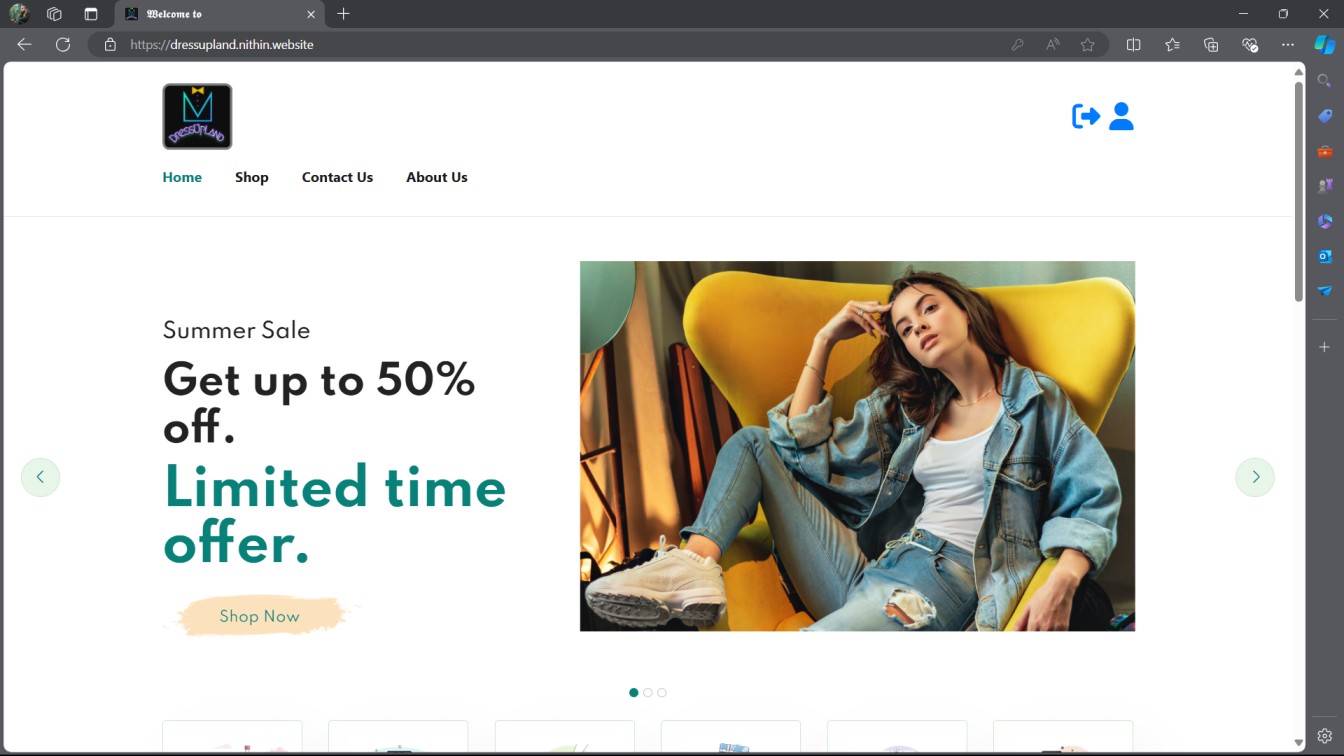Image resolution: width=1344 pixels, height=756 pixels.
Task: Open the Tools briefcase sidebar icon
Action: point(1325,151)
